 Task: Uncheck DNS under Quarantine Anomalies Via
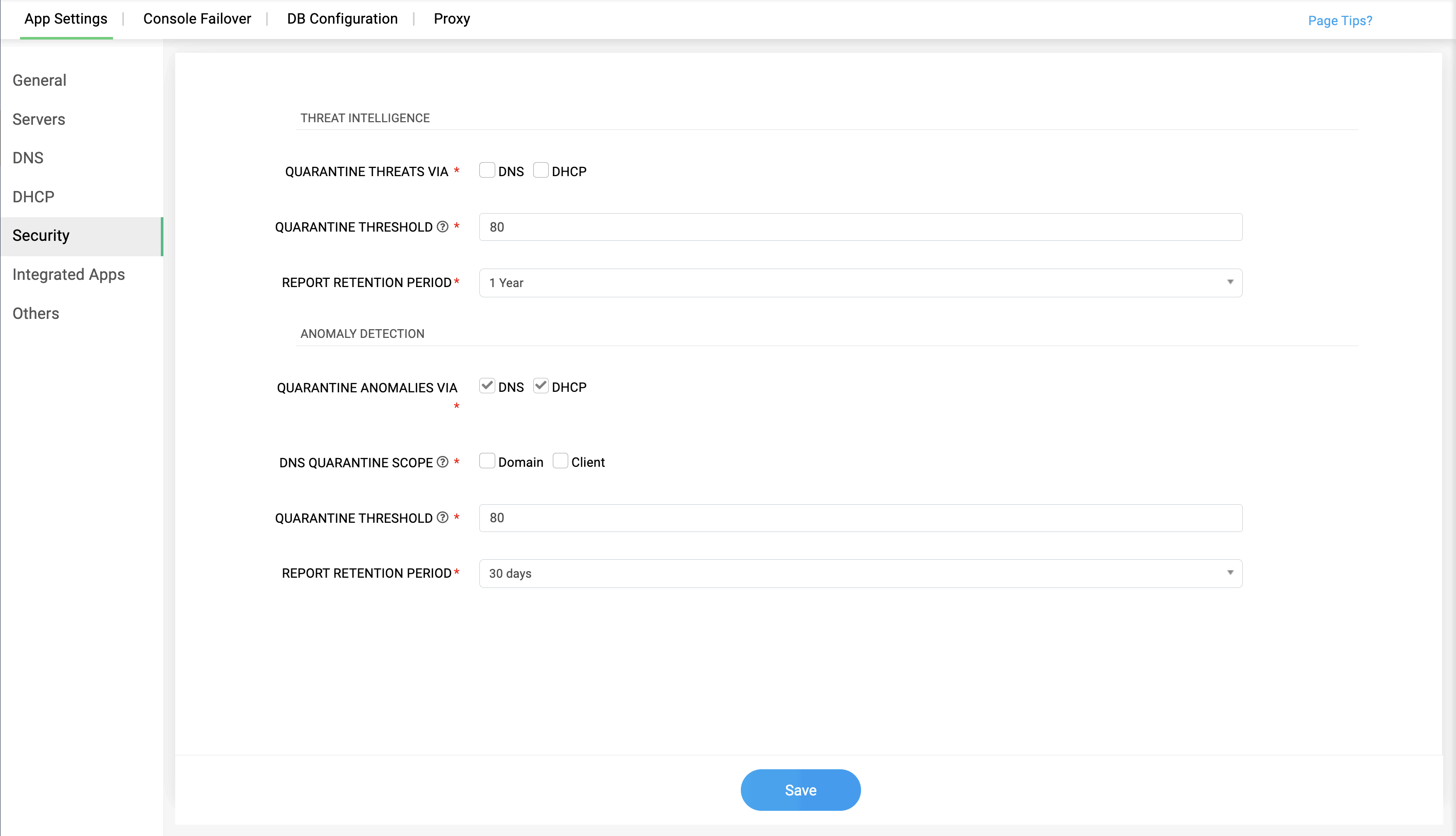pyautogui.click(x=487, y=386)
